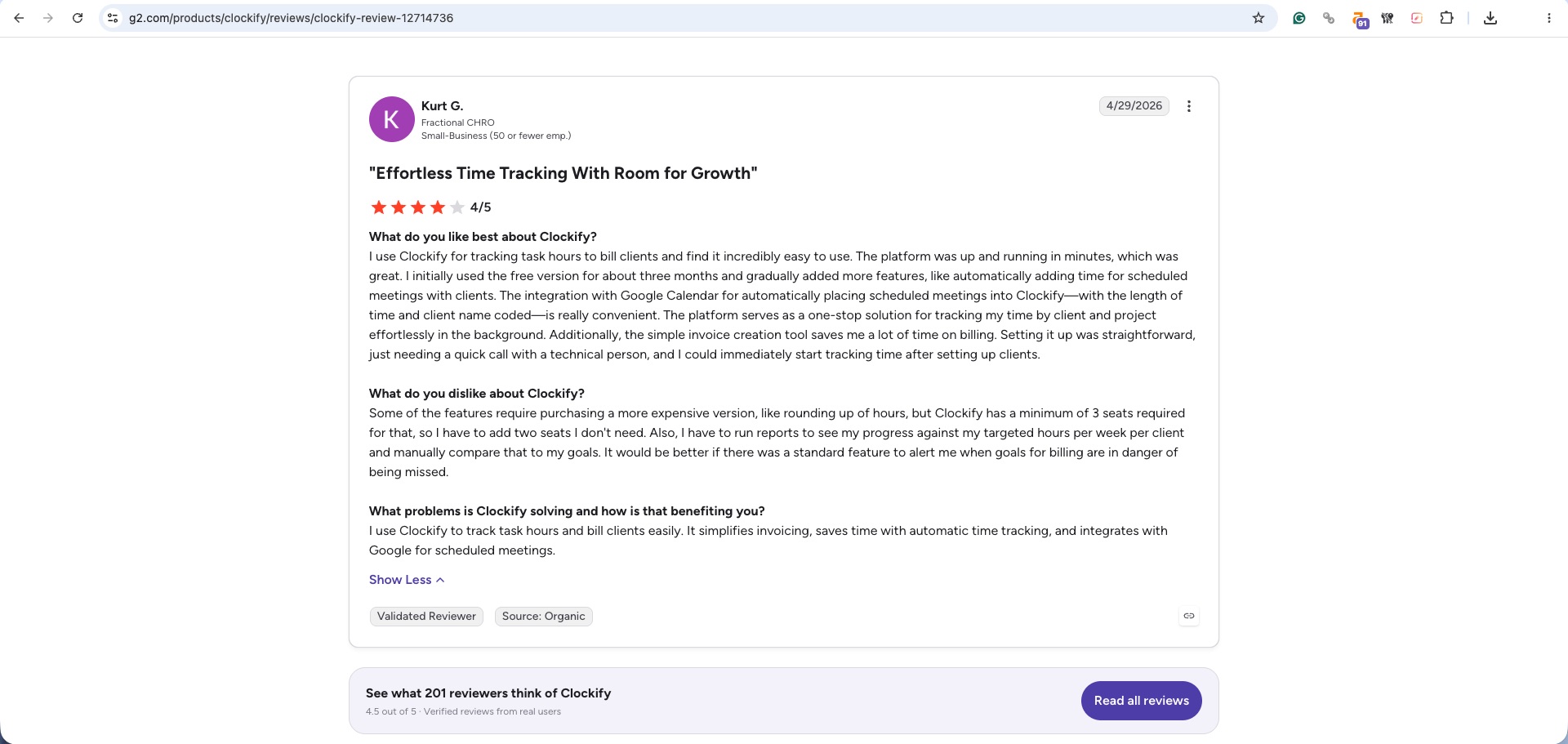Open the review's three-dot options menu

1189,106
